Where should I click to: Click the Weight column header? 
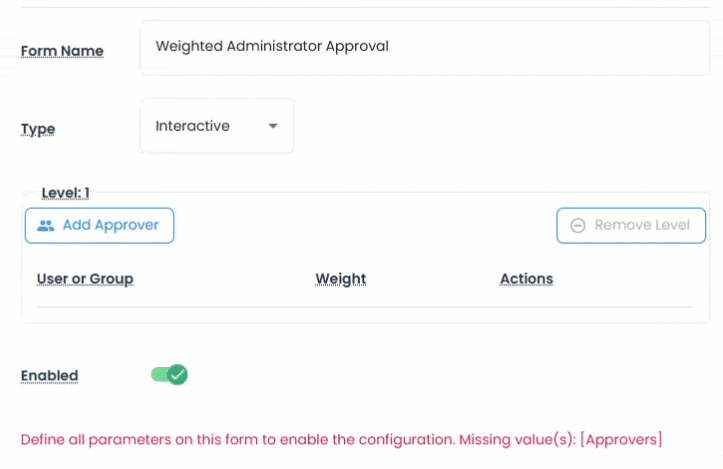pos(341,279)
